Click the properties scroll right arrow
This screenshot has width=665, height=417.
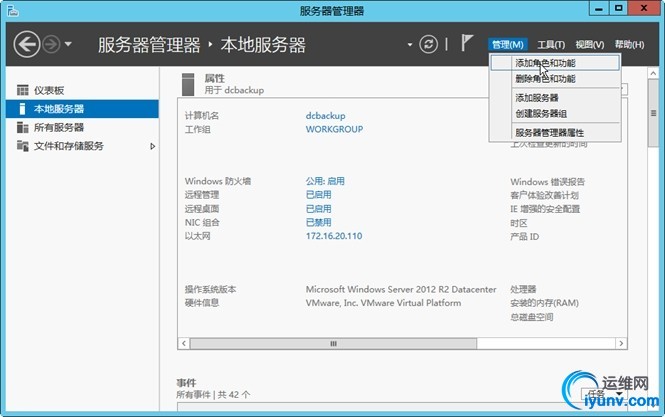[x=621, y=343]
